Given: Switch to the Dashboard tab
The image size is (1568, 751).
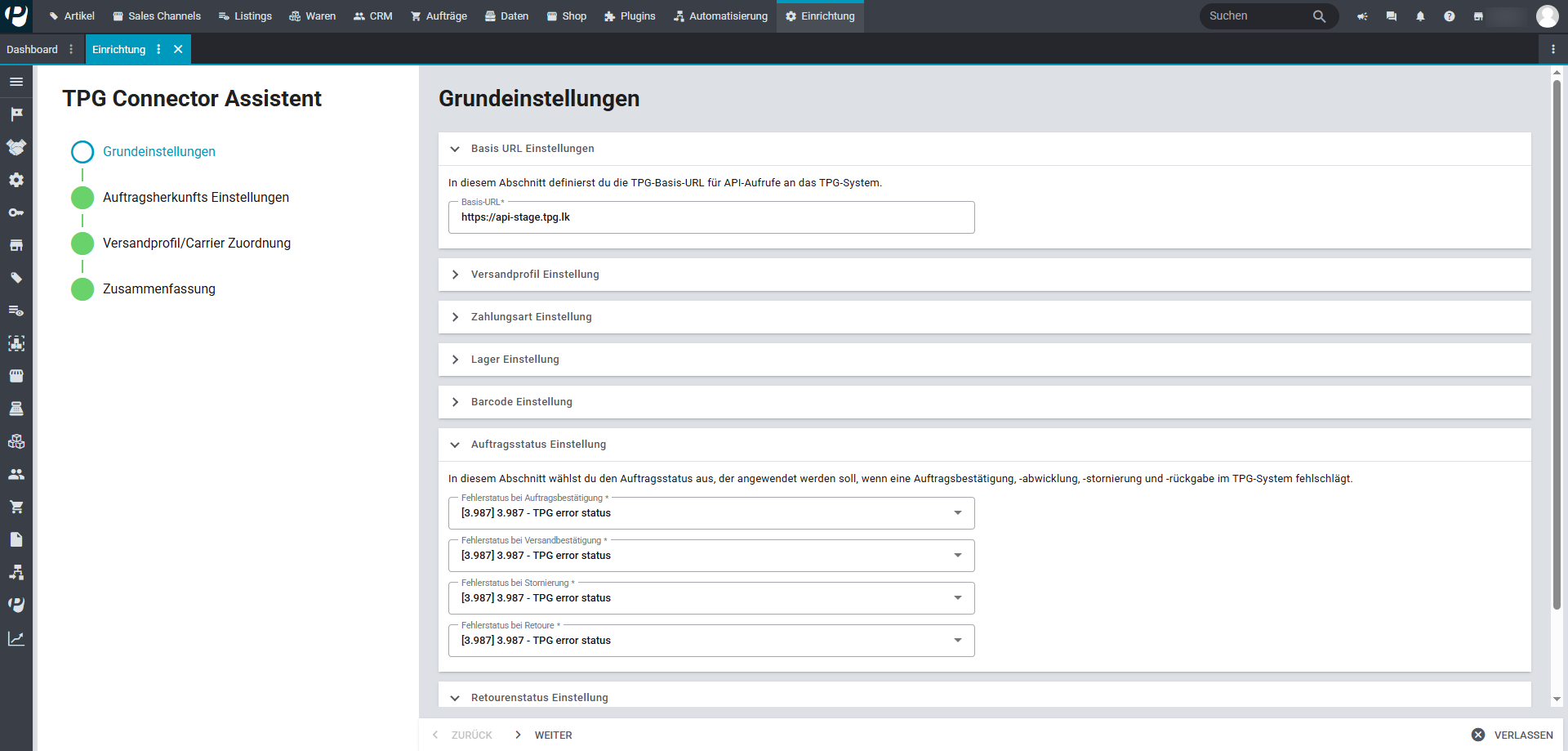Looking at the screenshot, I should click(33, 49).
